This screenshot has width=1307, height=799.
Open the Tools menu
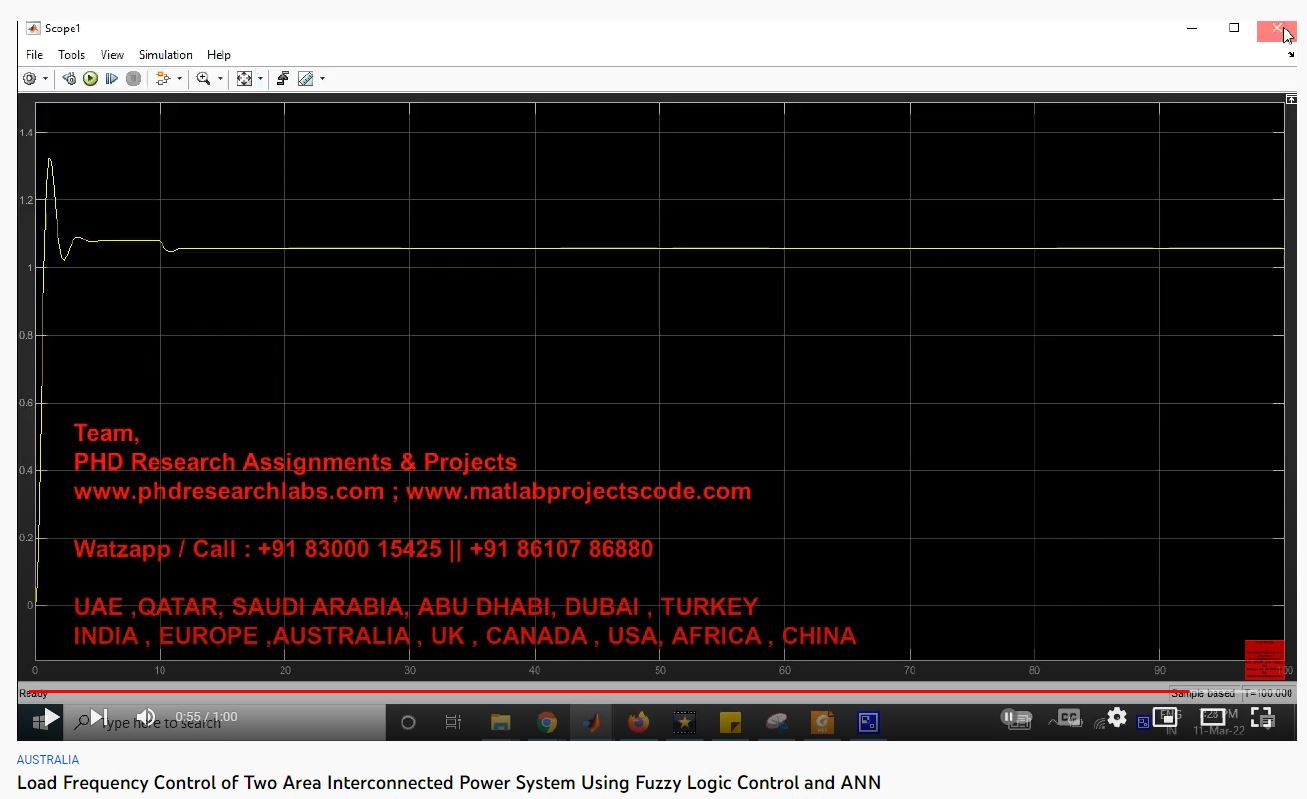[71, 55]
